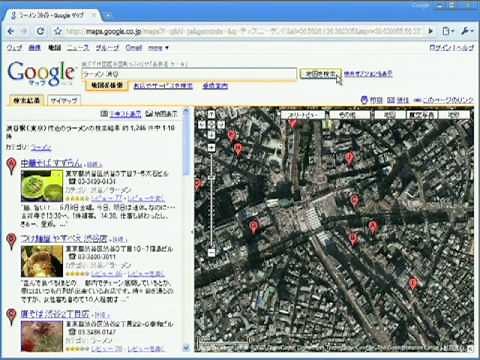Go back with the browser back arrow
This screenshot has height=360, width=480.
point(11,31)
